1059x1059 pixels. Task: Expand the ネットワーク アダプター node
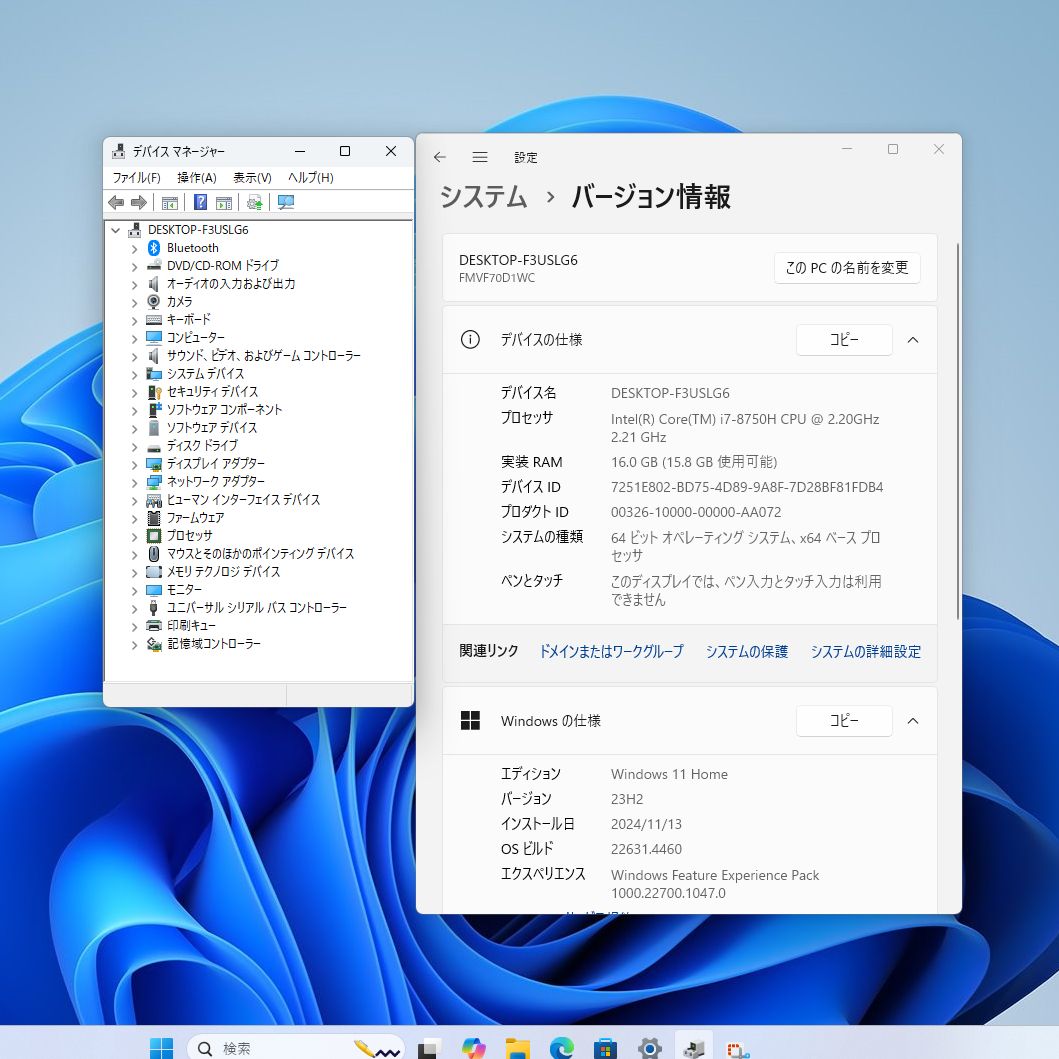pos(134,482)
